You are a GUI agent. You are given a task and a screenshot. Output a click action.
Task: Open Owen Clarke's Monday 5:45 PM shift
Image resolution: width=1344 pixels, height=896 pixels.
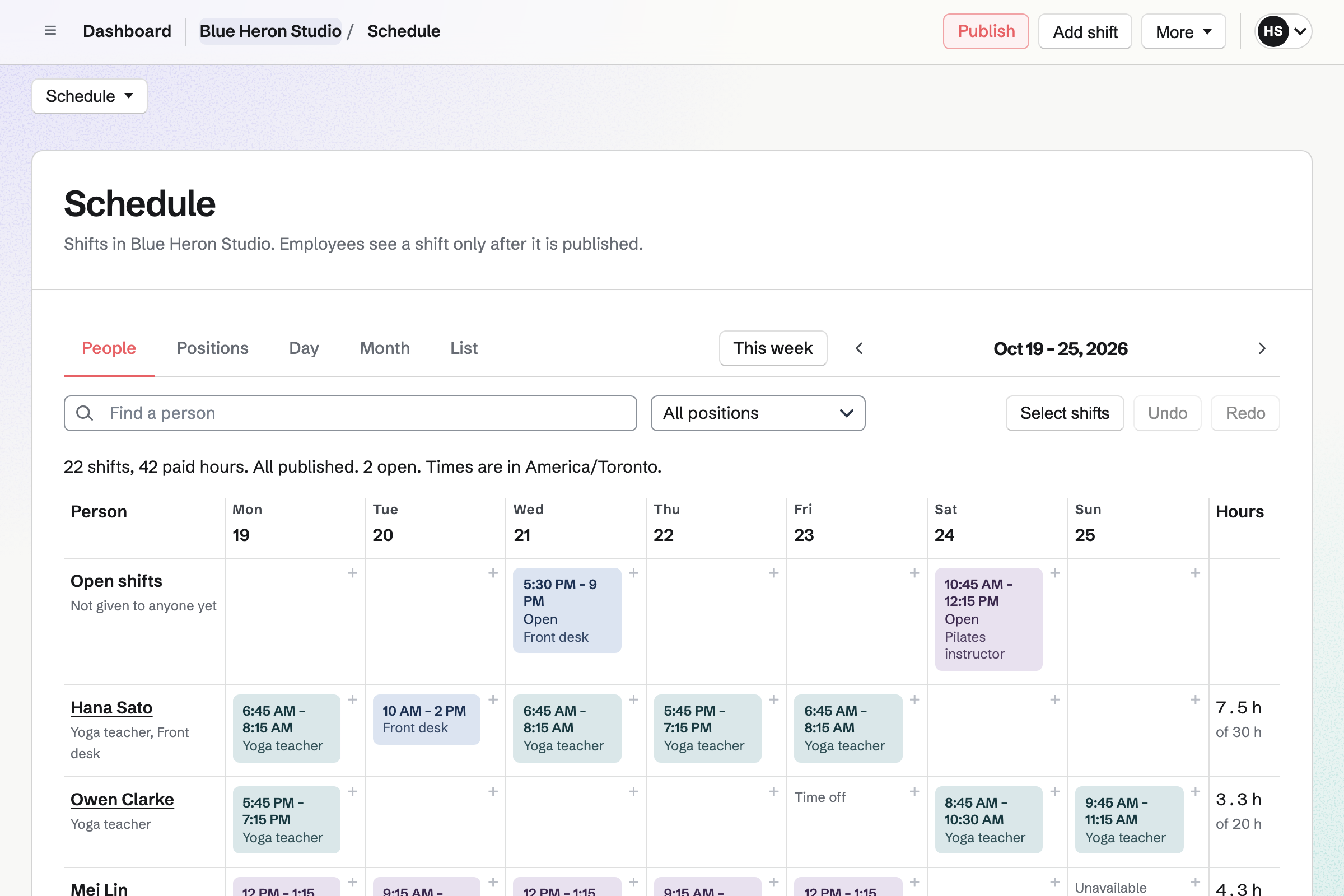pos(286,819)
